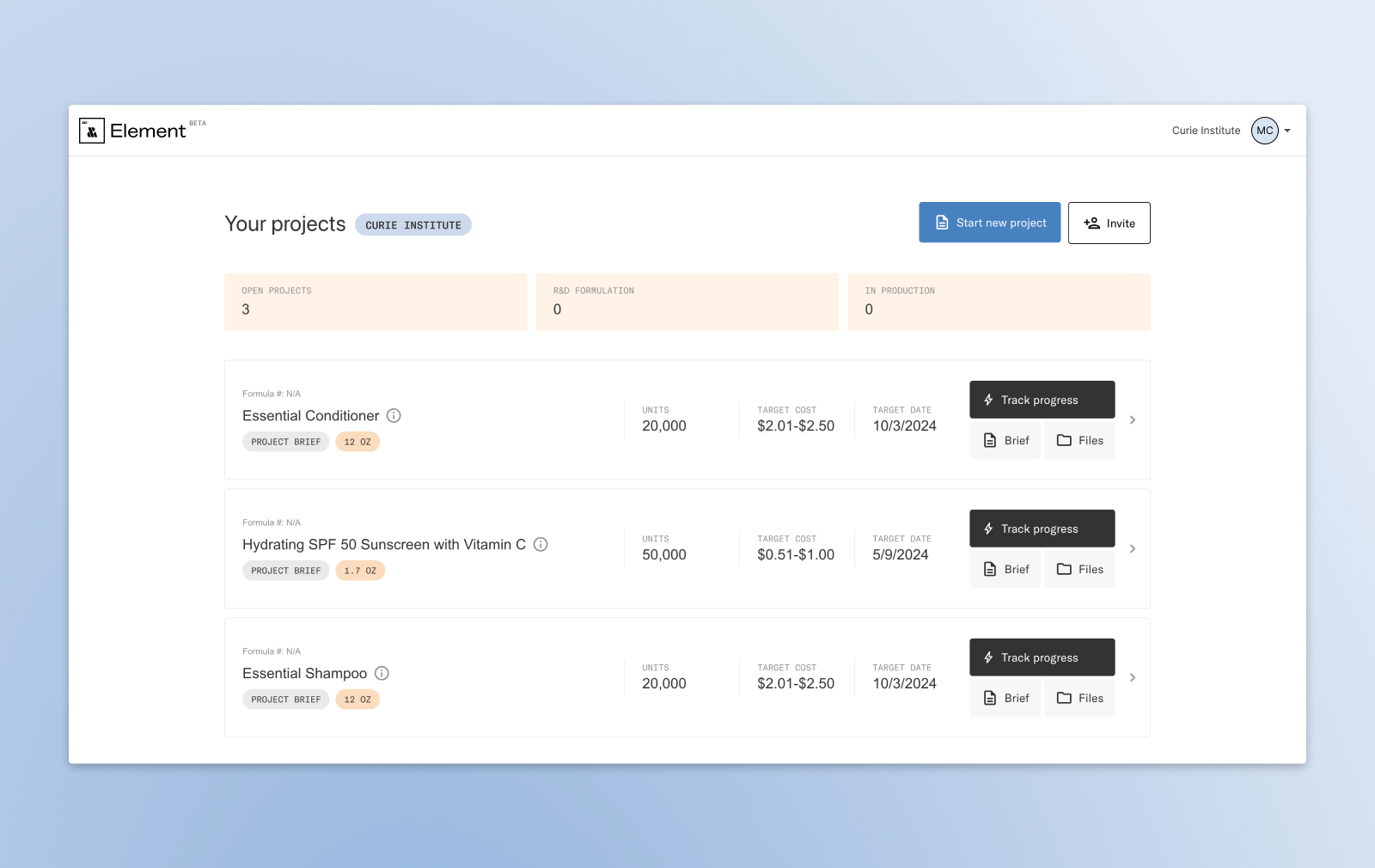1375x868 pixels.
Task: Open Brief for Essential Conditioner
Action: tap(1005, 441)
